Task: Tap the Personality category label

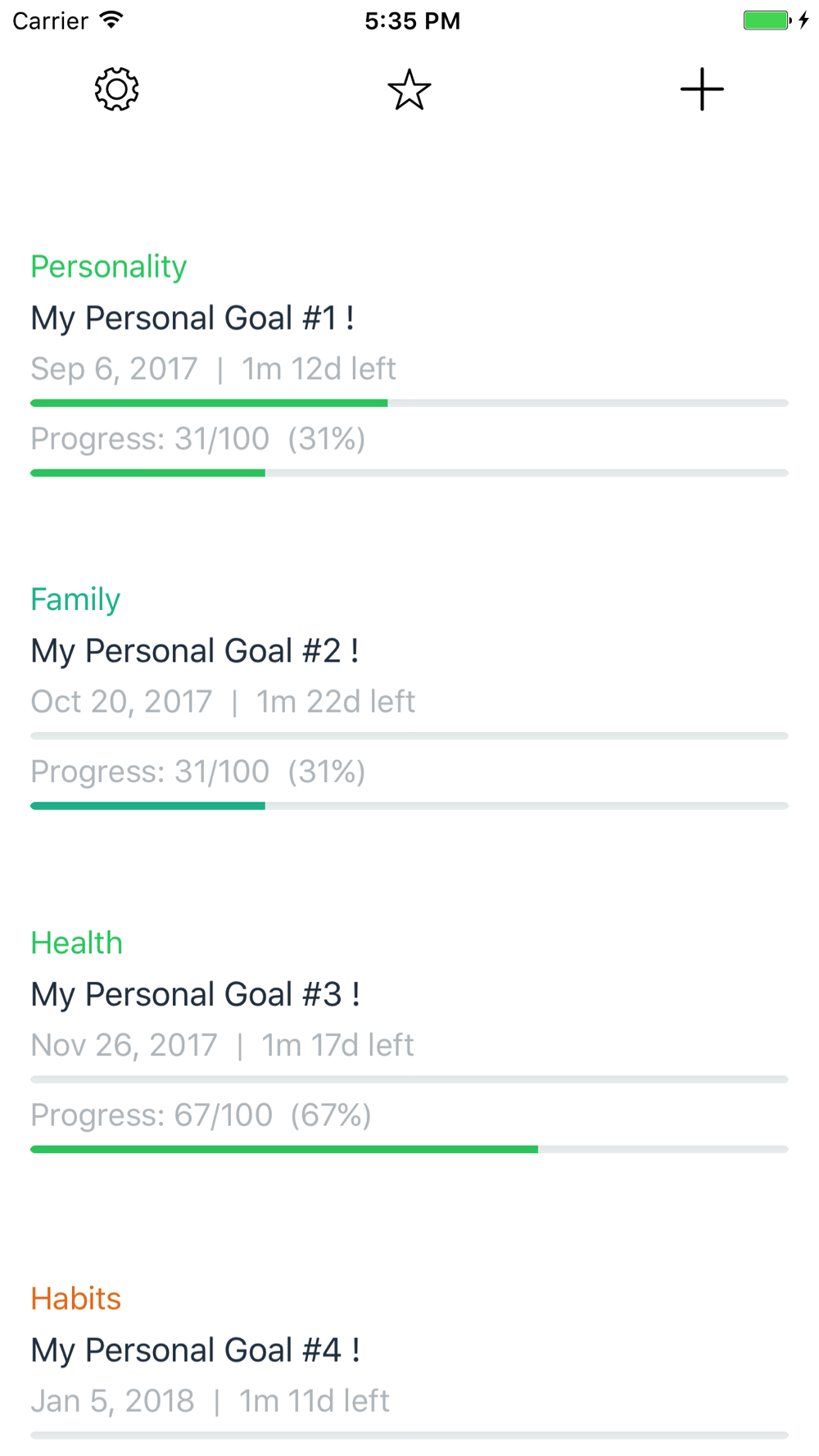Action: click(108, 267)
